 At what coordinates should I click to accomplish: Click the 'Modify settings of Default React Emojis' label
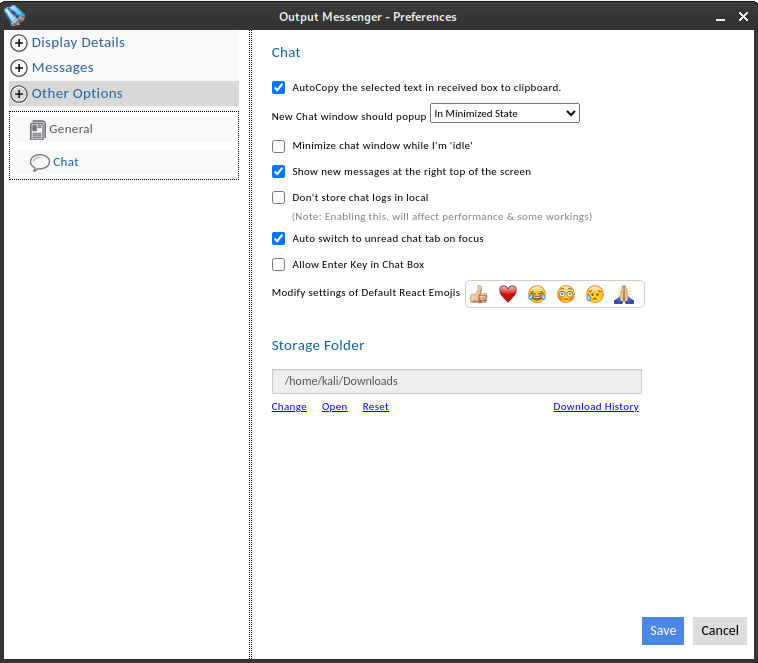pos(366,293)
